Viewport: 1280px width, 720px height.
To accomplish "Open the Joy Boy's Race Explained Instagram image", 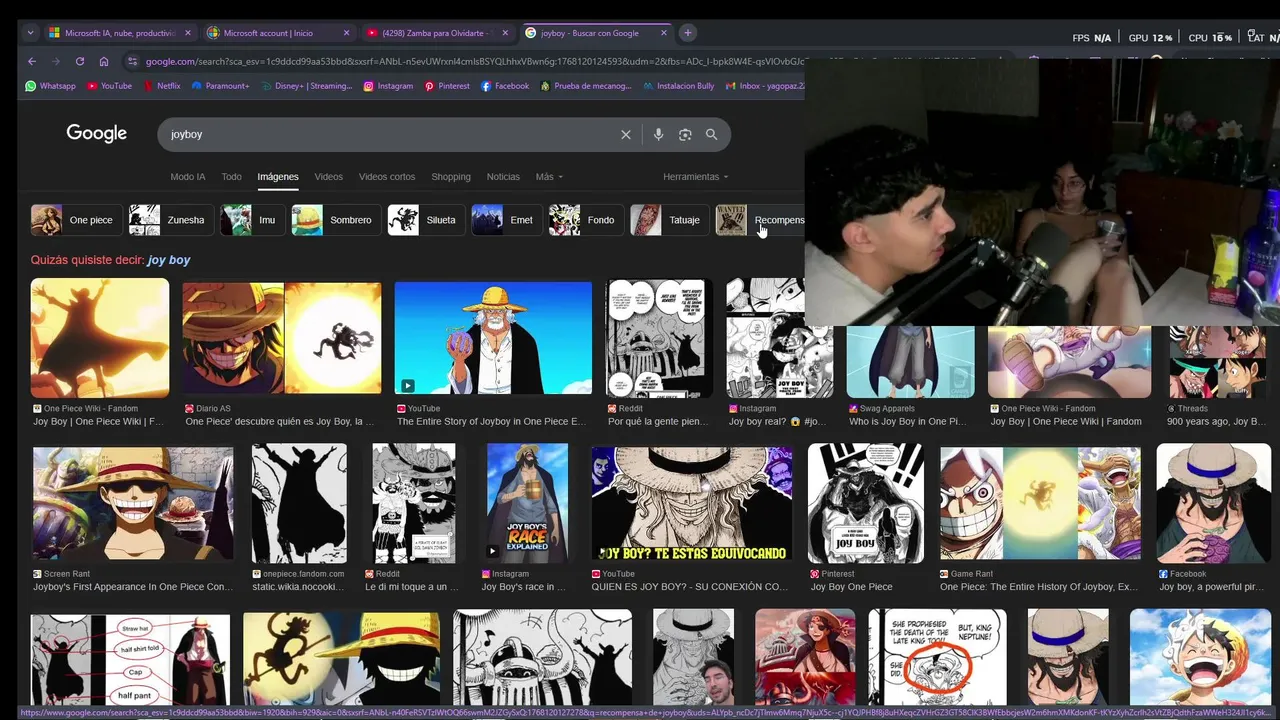I will tap(527, 504).
